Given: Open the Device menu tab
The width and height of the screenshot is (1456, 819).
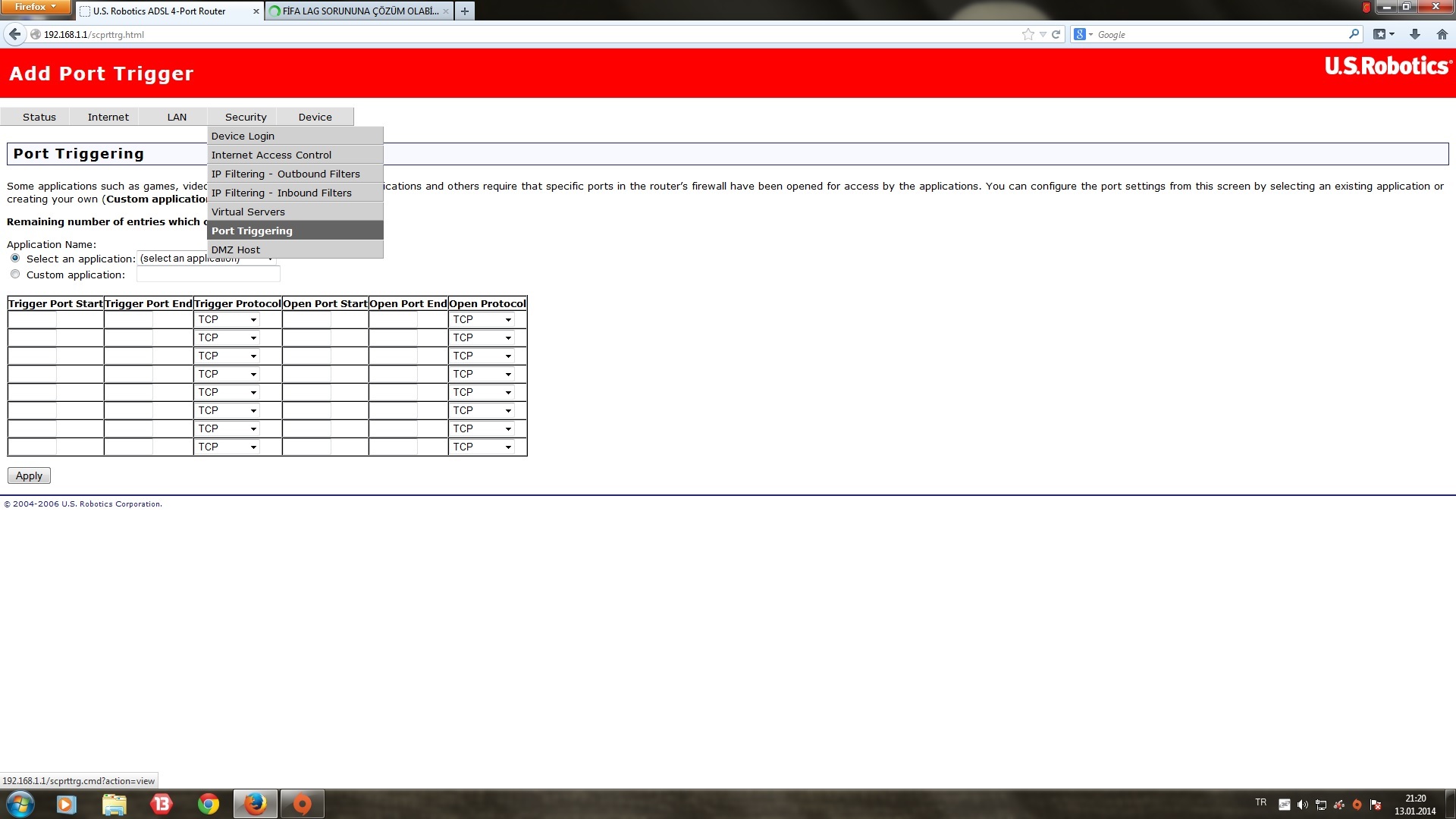Looking at the screenshot, I should tap(315, 117).
